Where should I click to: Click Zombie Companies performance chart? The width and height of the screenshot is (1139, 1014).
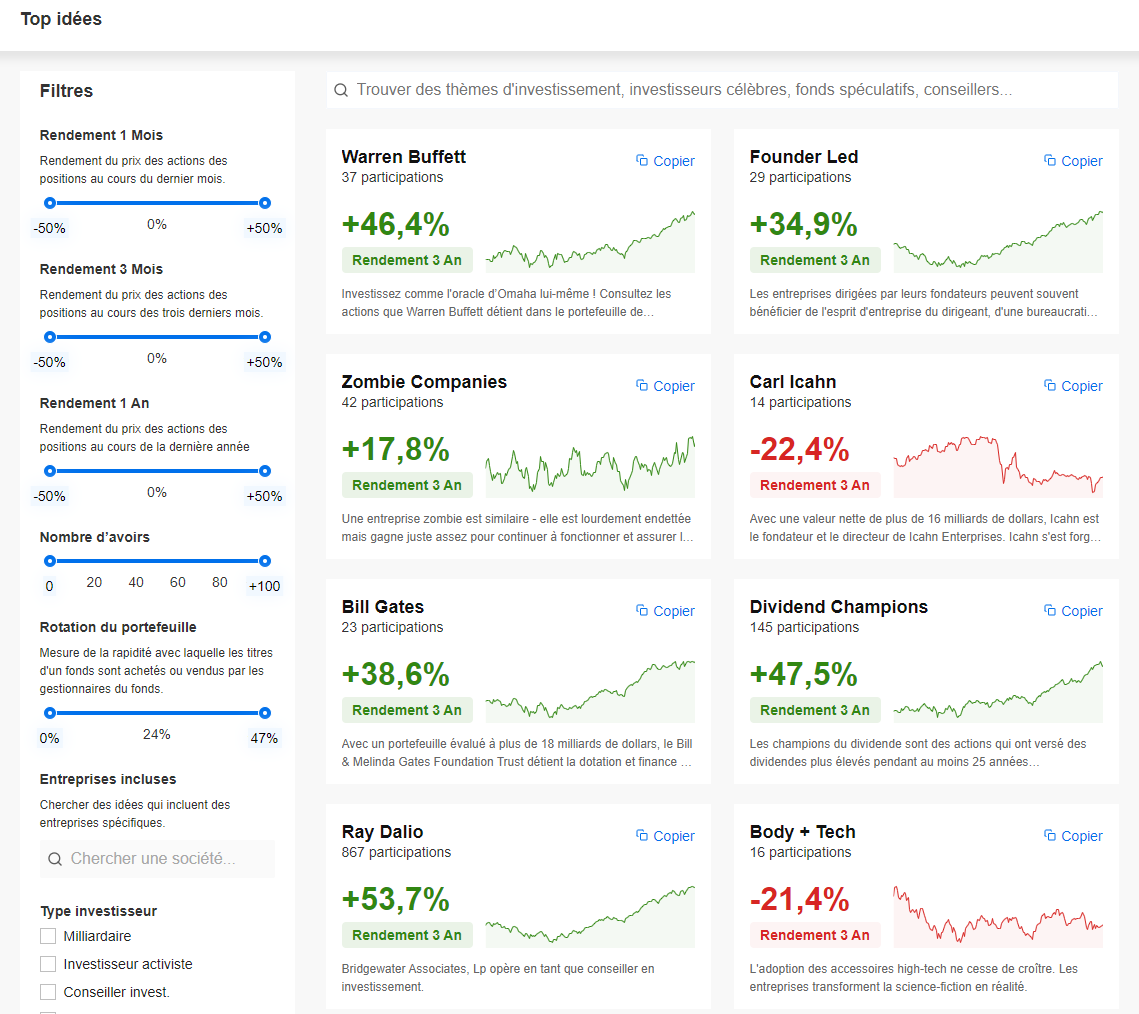coord(591,466)
